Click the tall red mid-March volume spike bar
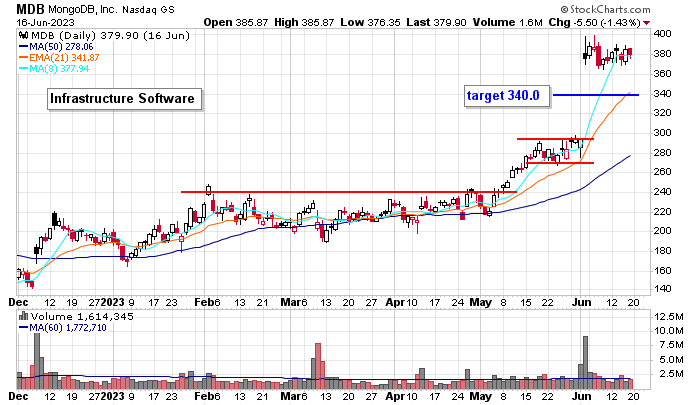Screen dimensions: 700x405 click(x=318, y=366)
